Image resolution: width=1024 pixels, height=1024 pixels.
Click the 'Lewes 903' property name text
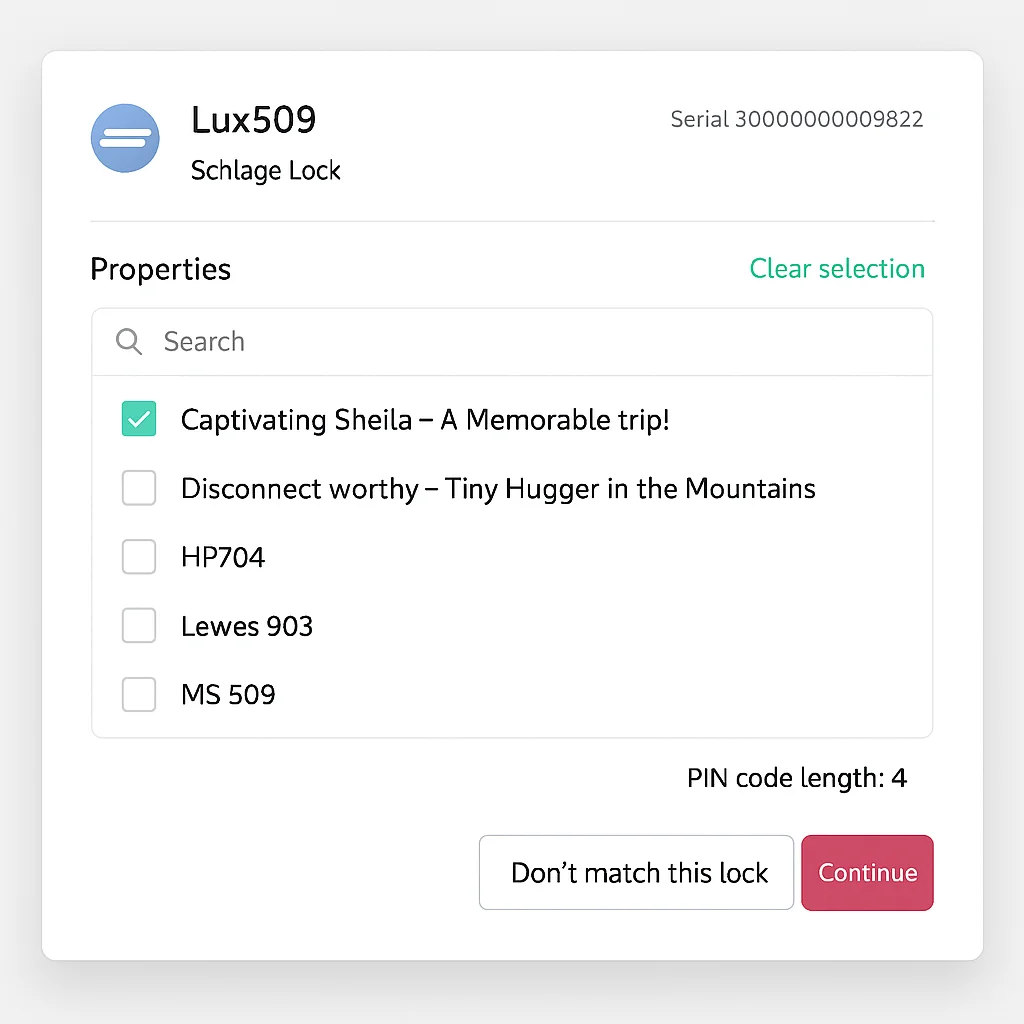coord(247,627)
